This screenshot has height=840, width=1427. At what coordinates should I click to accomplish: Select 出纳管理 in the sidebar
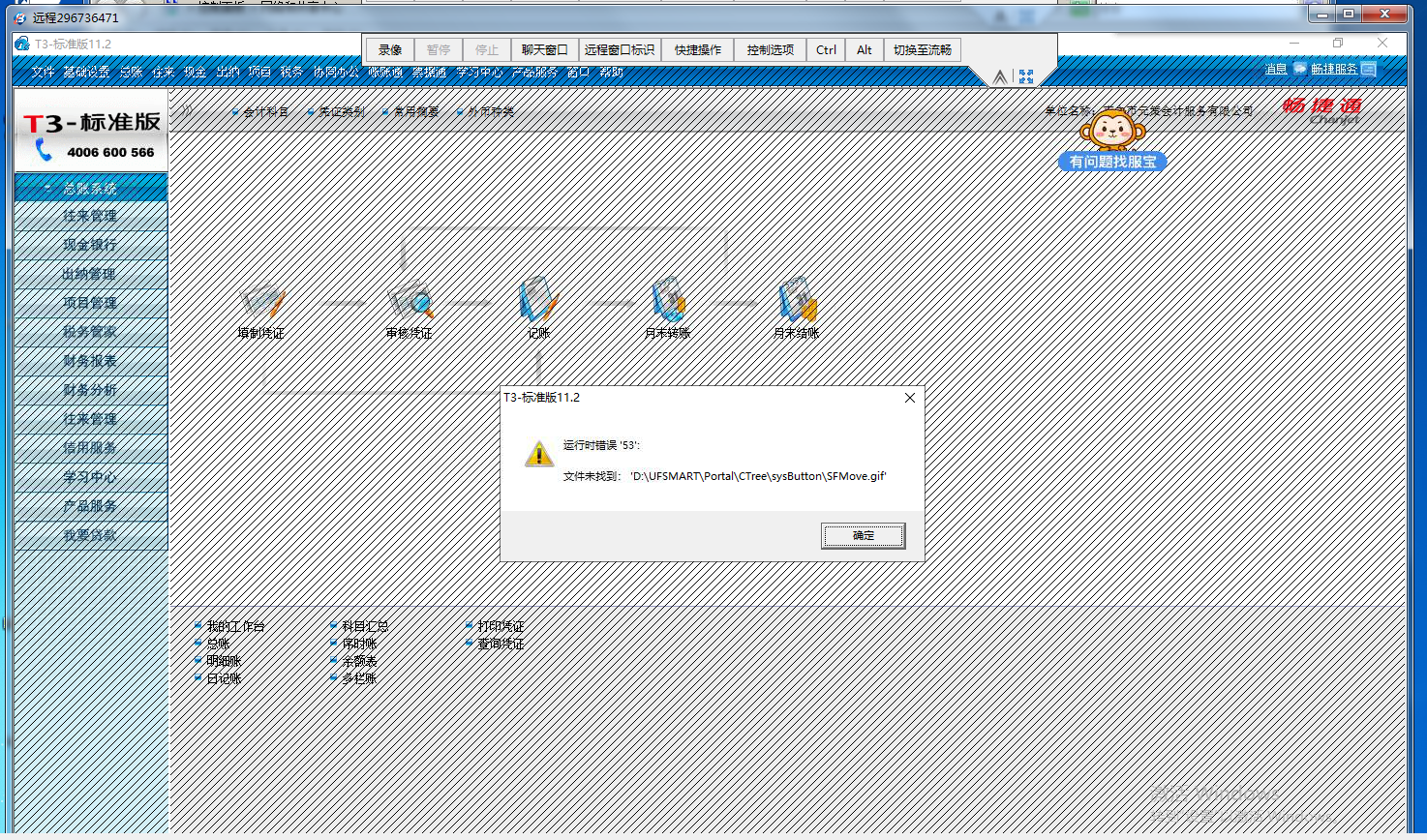(91, 274)
